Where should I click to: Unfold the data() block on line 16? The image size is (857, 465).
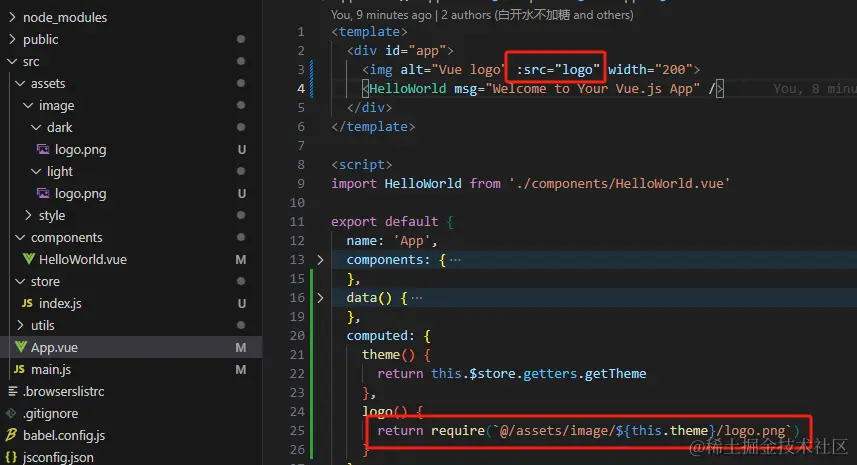320,298
